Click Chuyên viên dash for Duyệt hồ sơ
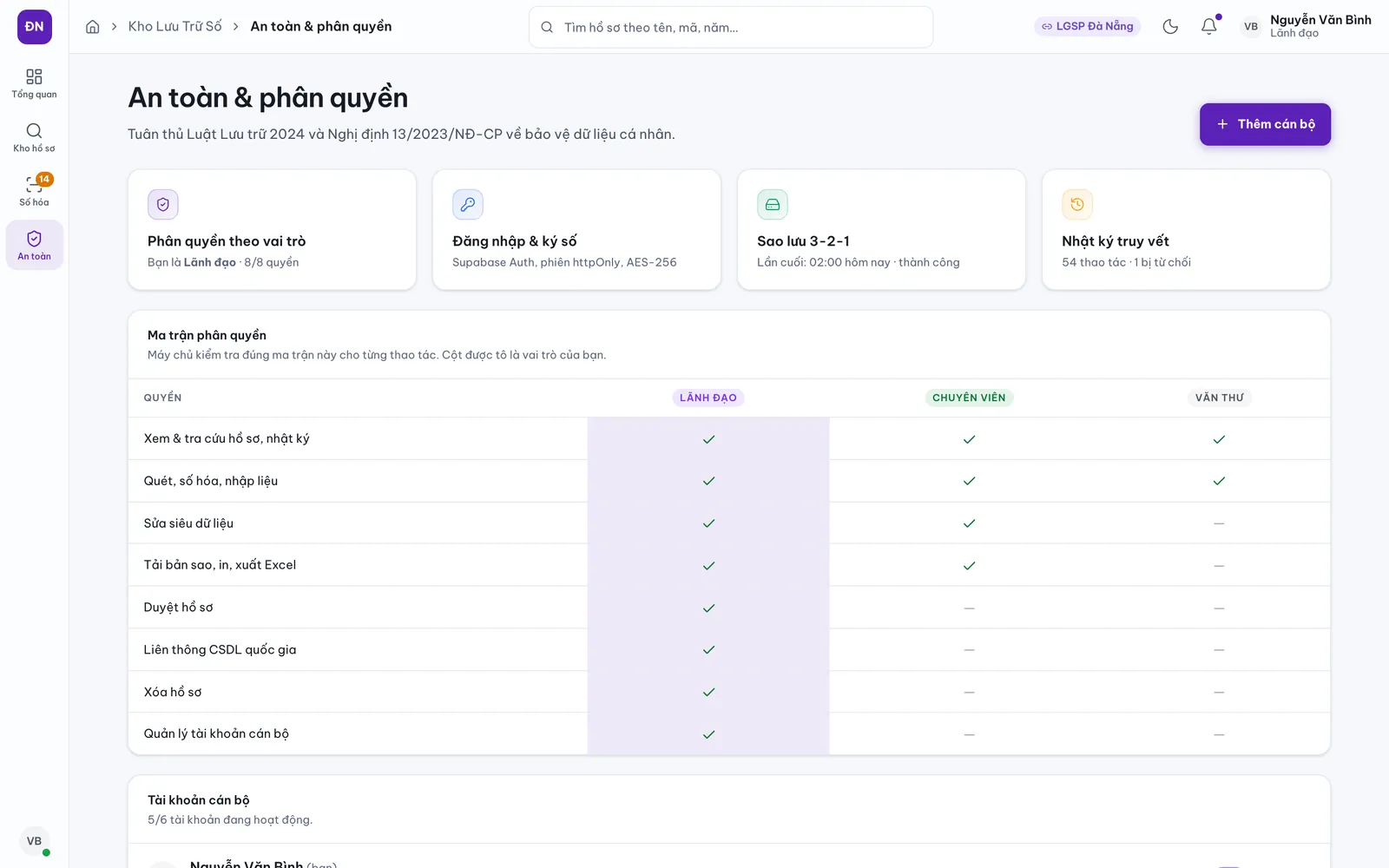Viewport: 1389px width, 868px height. [969, 608]
